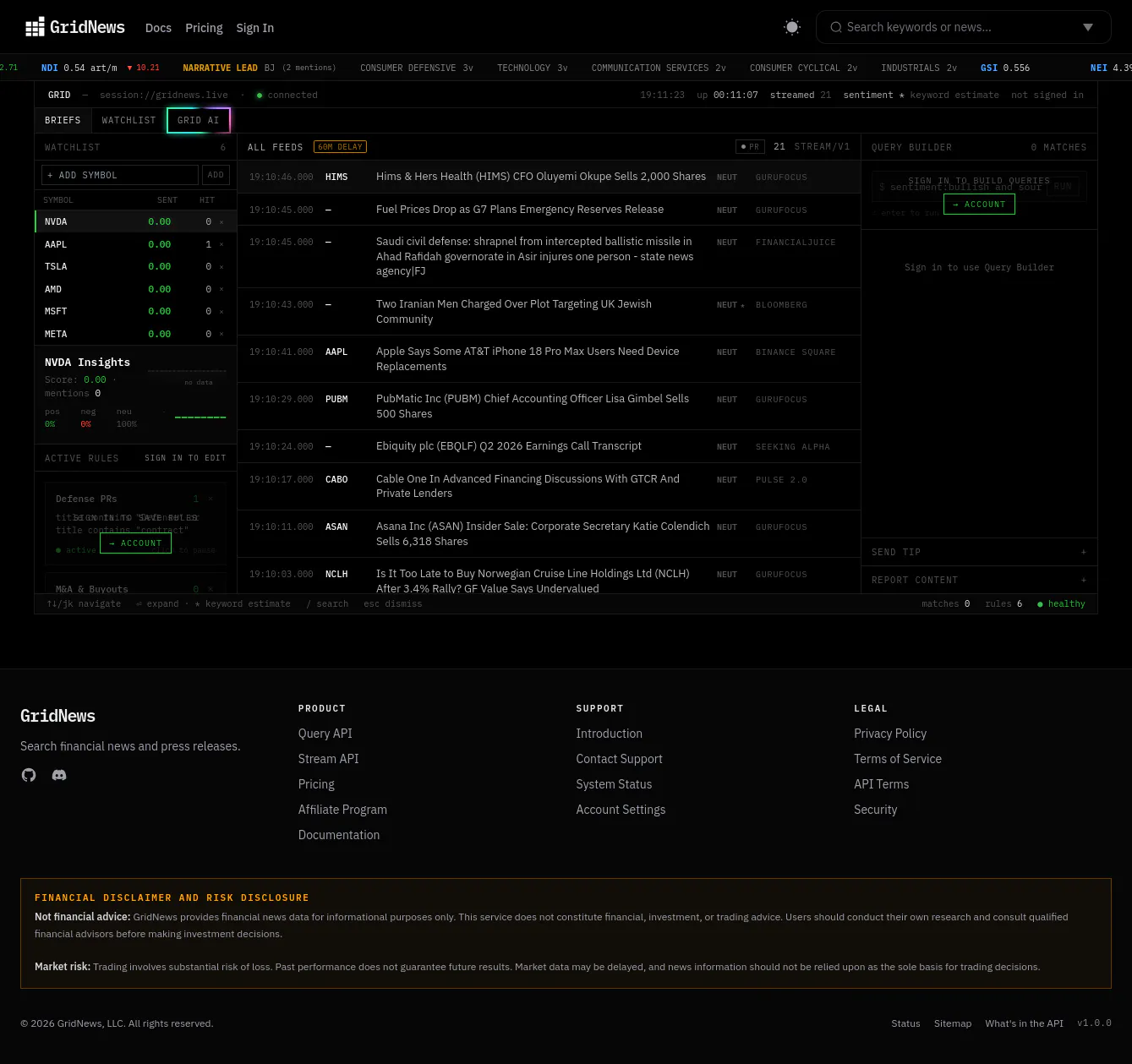Open Docs in top navigation
Image resolution: width=1132 pixels, height=1064 pixels.
tap(158, 28)
